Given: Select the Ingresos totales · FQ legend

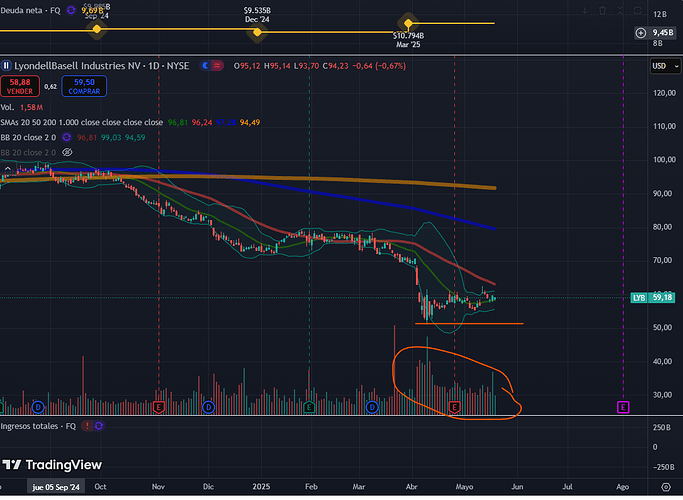Looking at the screenshot, I should pos(38,426).
